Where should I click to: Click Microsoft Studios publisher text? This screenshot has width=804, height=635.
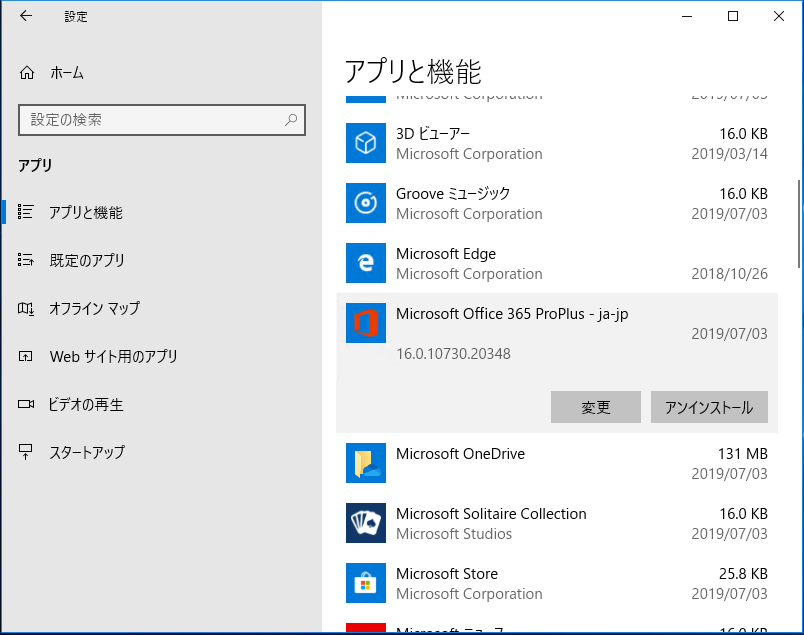point(454,534)
